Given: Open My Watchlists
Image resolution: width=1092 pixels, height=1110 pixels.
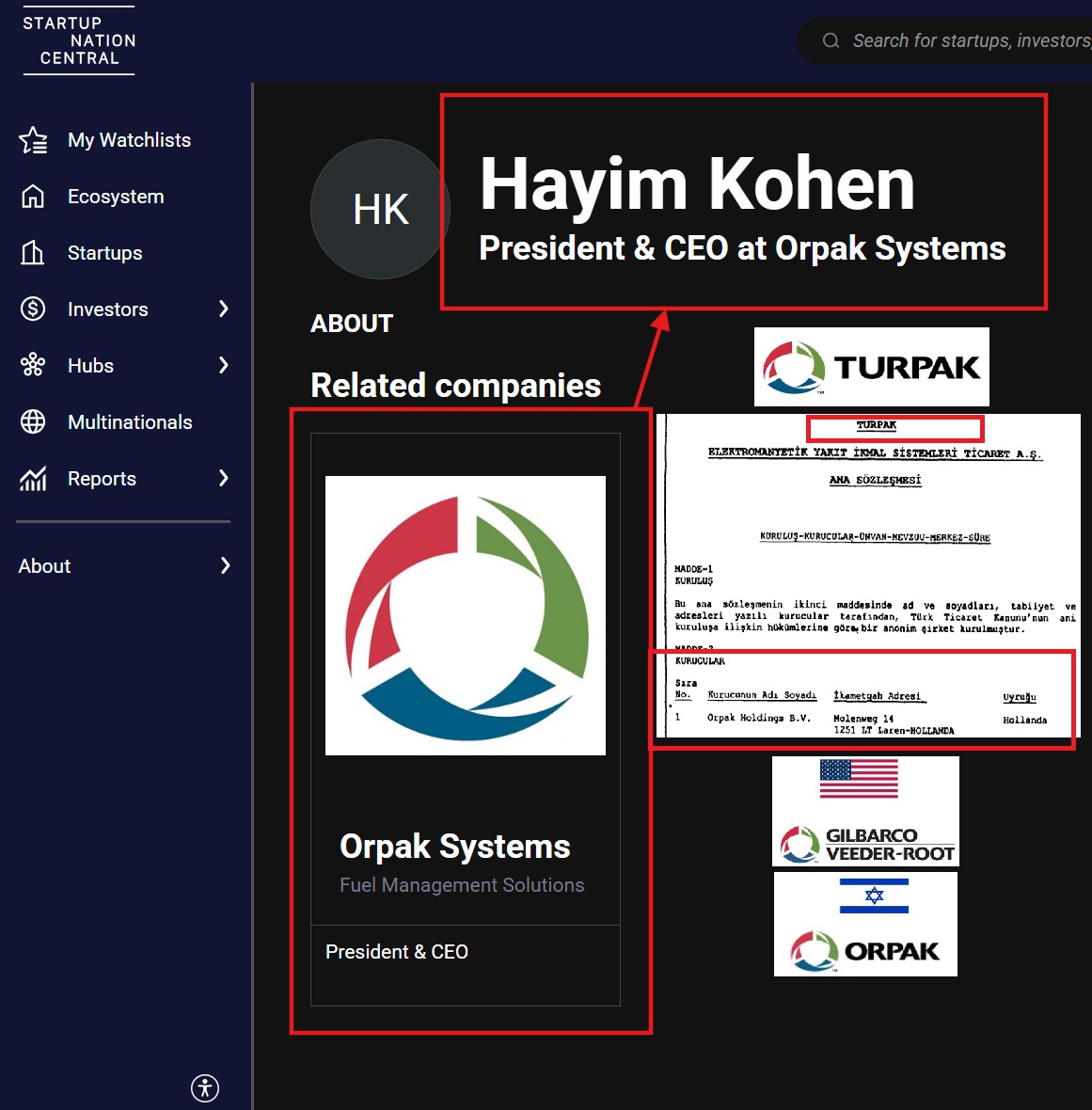Looking at the screenshot, I should tap(129, 140).
